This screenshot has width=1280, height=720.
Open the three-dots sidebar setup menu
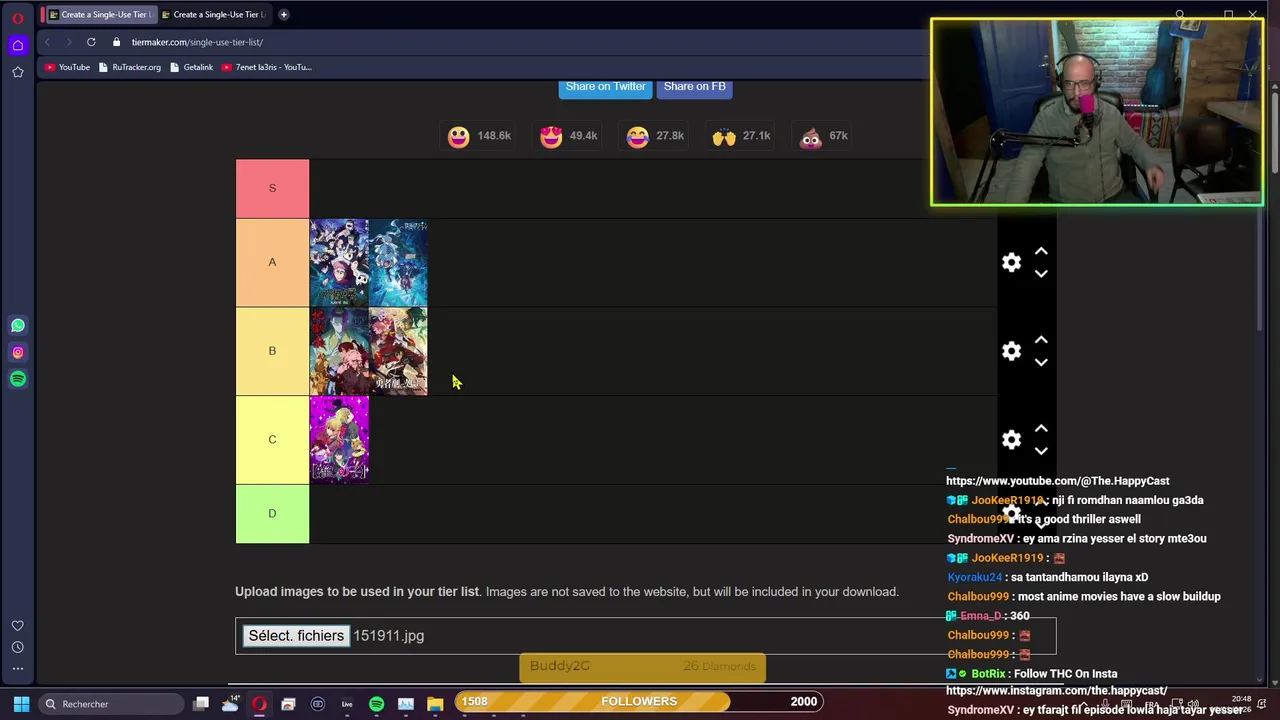[x=18, y=668]
